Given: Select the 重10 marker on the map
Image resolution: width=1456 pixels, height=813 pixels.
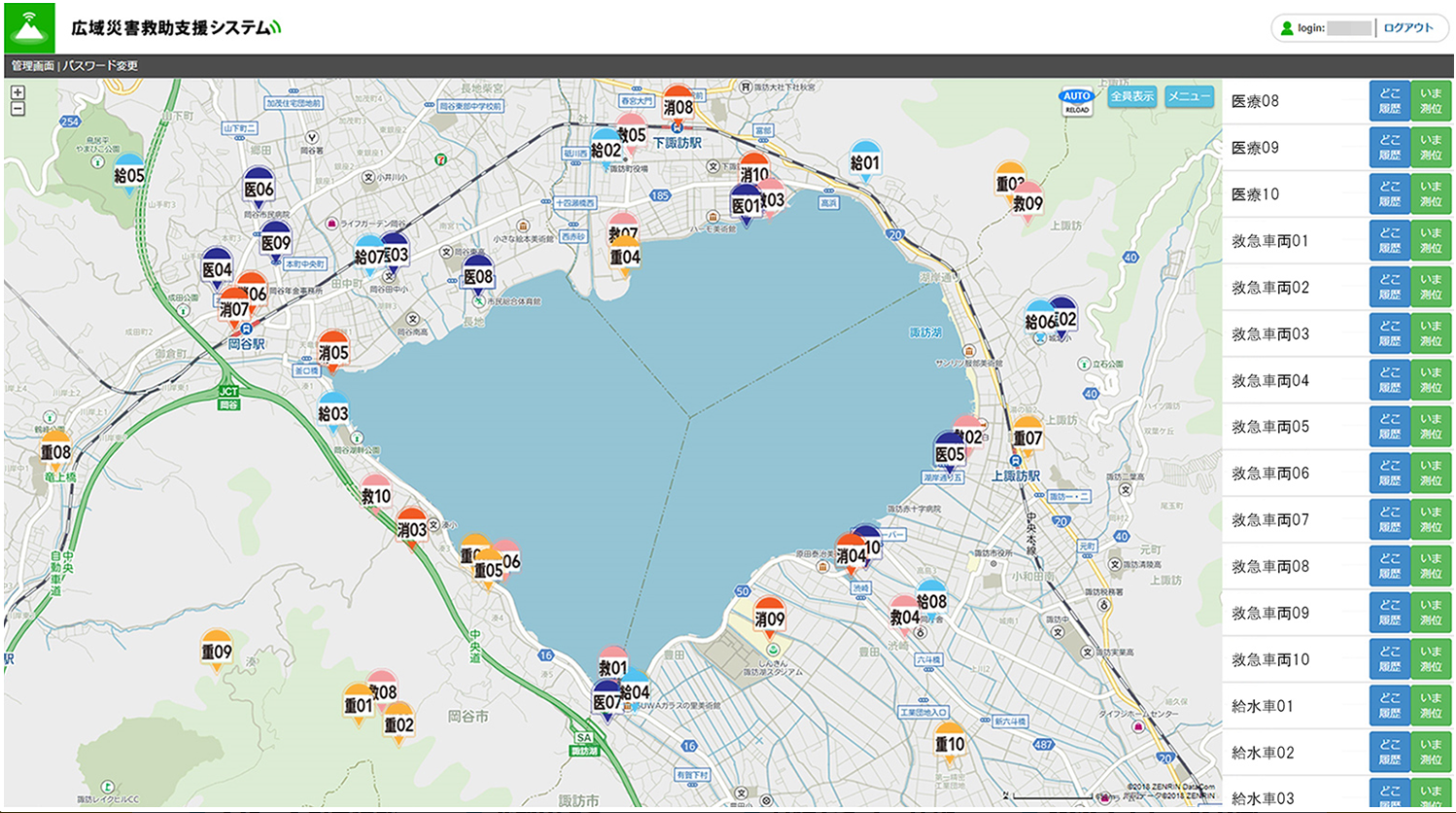Looking at the screenshot, I should click(950, 744).
